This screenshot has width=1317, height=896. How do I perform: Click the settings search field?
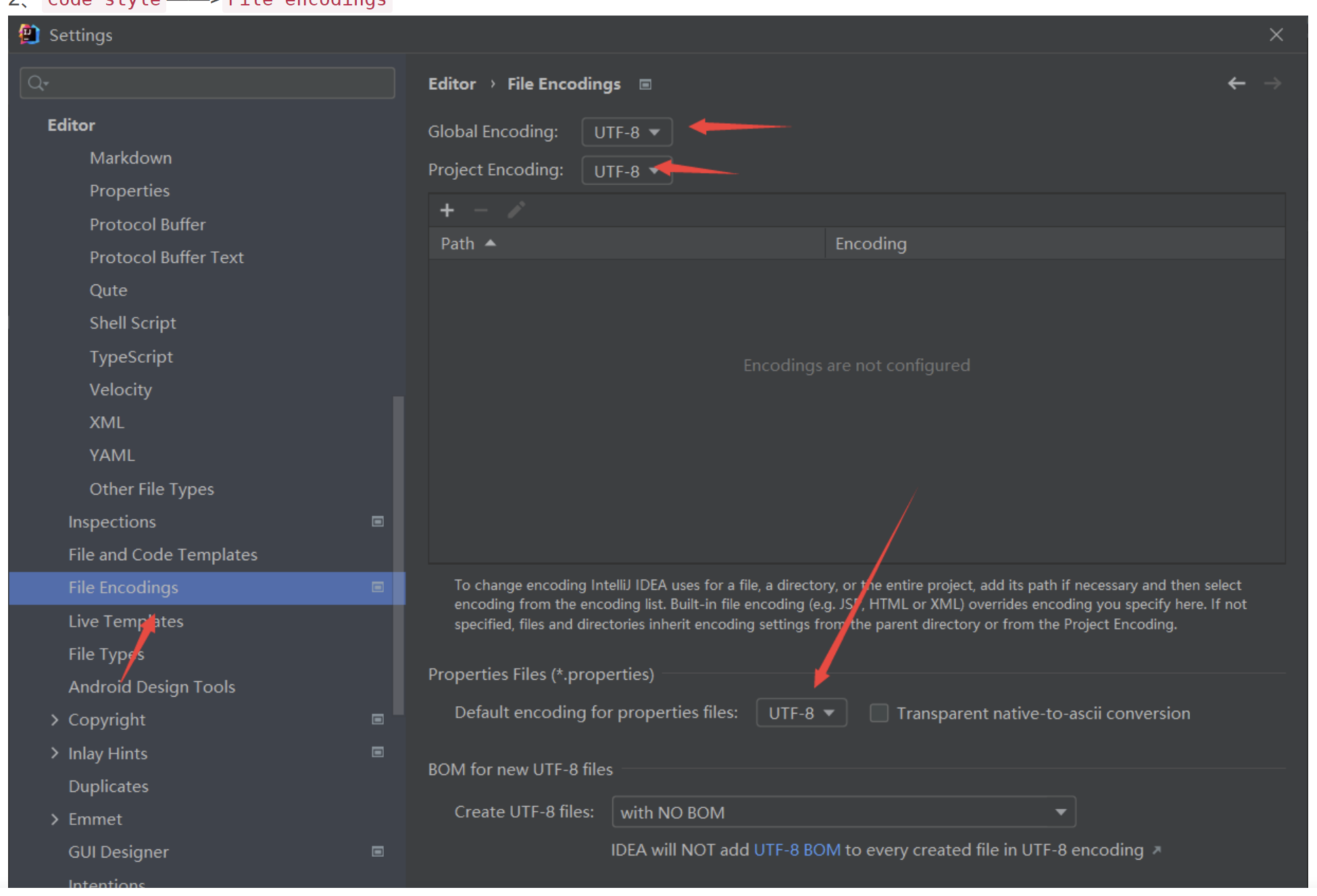pos(207,83)
